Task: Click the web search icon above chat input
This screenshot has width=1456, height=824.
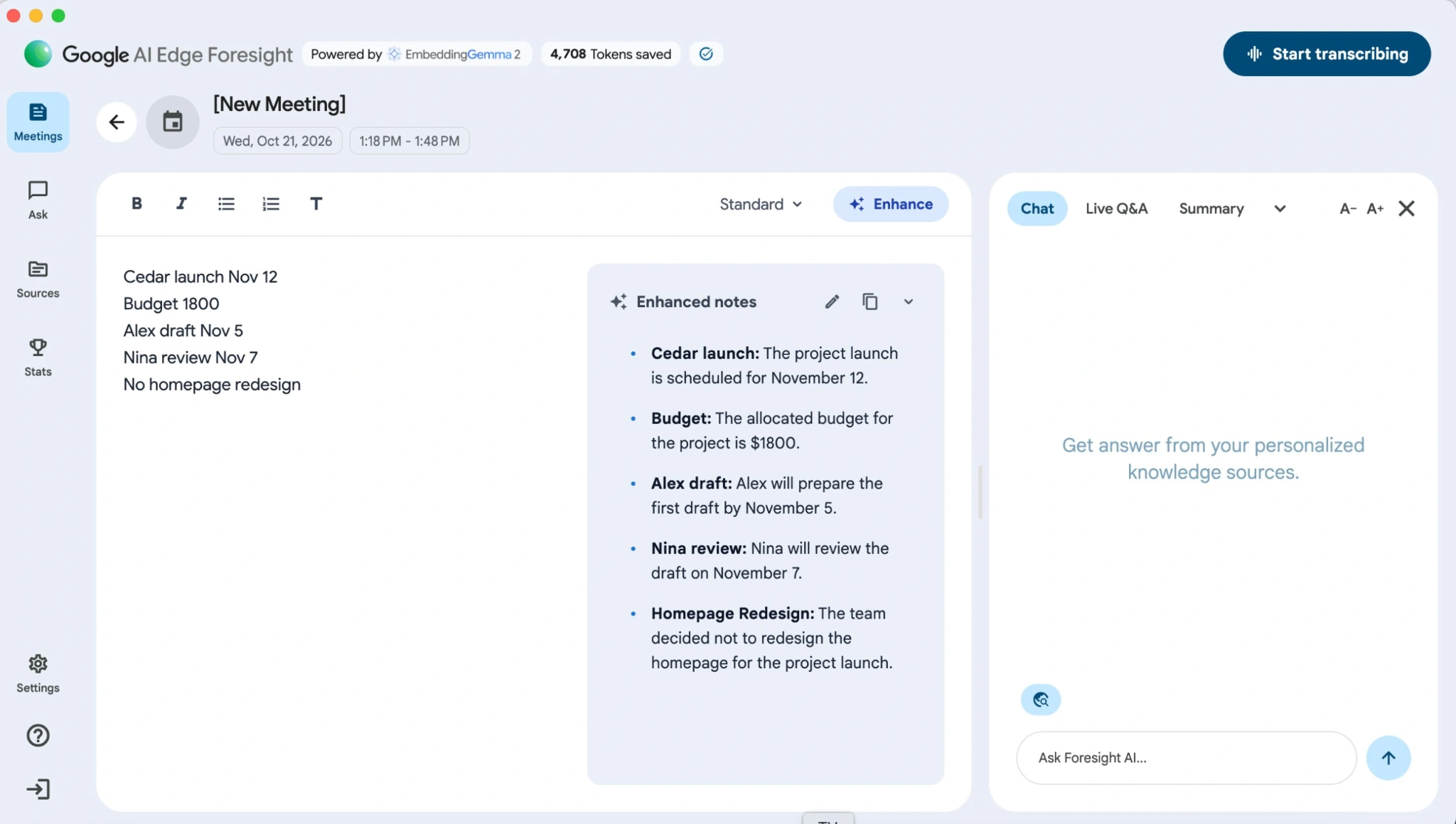Action: [1041, 700]
